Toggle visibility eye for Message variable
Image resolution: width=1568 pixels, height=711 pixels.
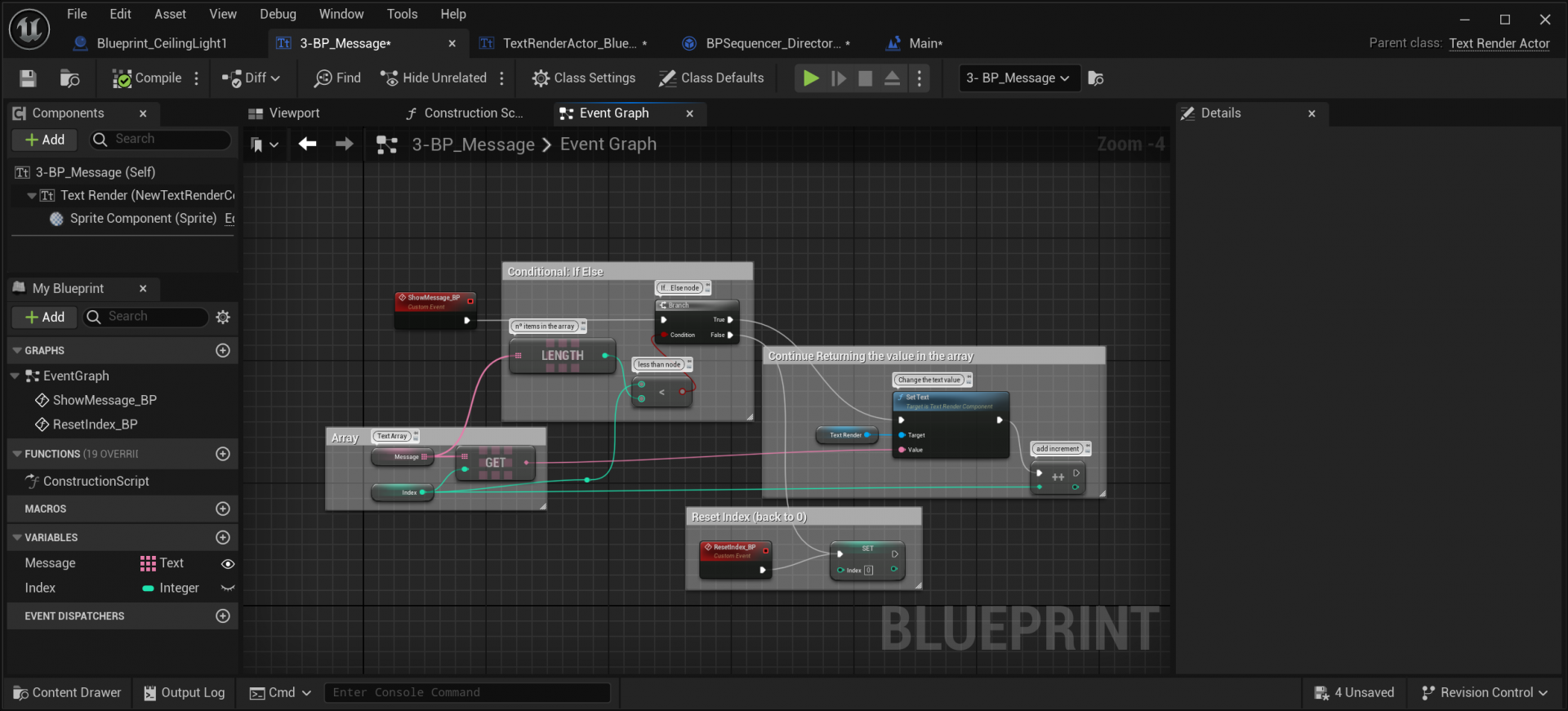[228, 564]
